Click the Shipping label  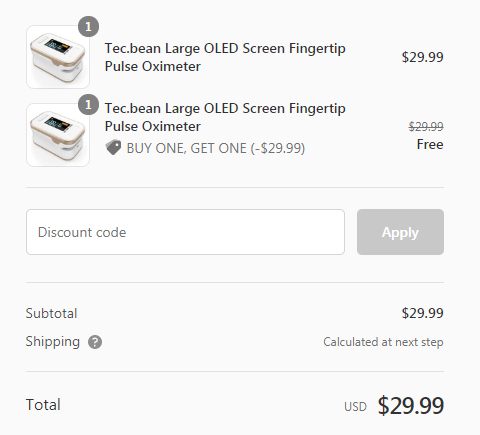[x=53, y=342]
